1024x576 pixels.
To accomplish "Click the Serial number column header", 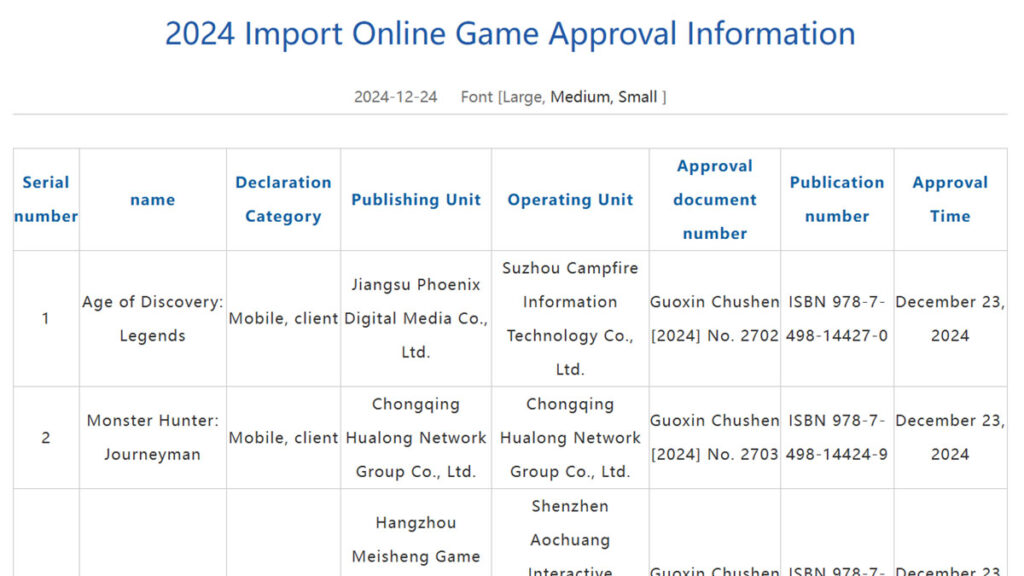I will (46, 199).
